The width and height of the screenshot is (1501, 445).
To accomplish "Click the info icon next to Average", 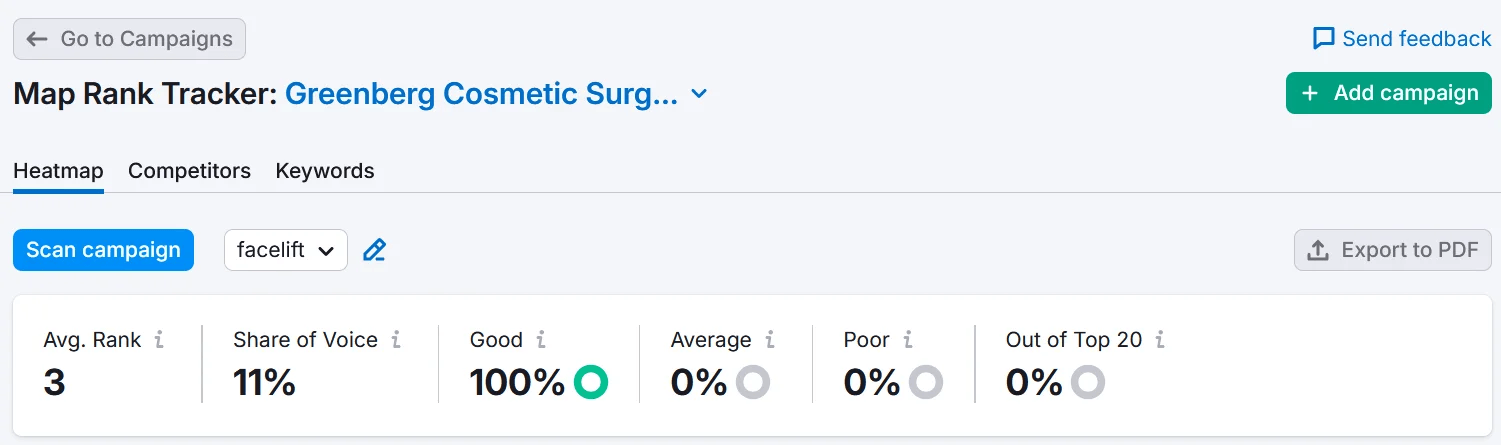I will pos(770,340).
